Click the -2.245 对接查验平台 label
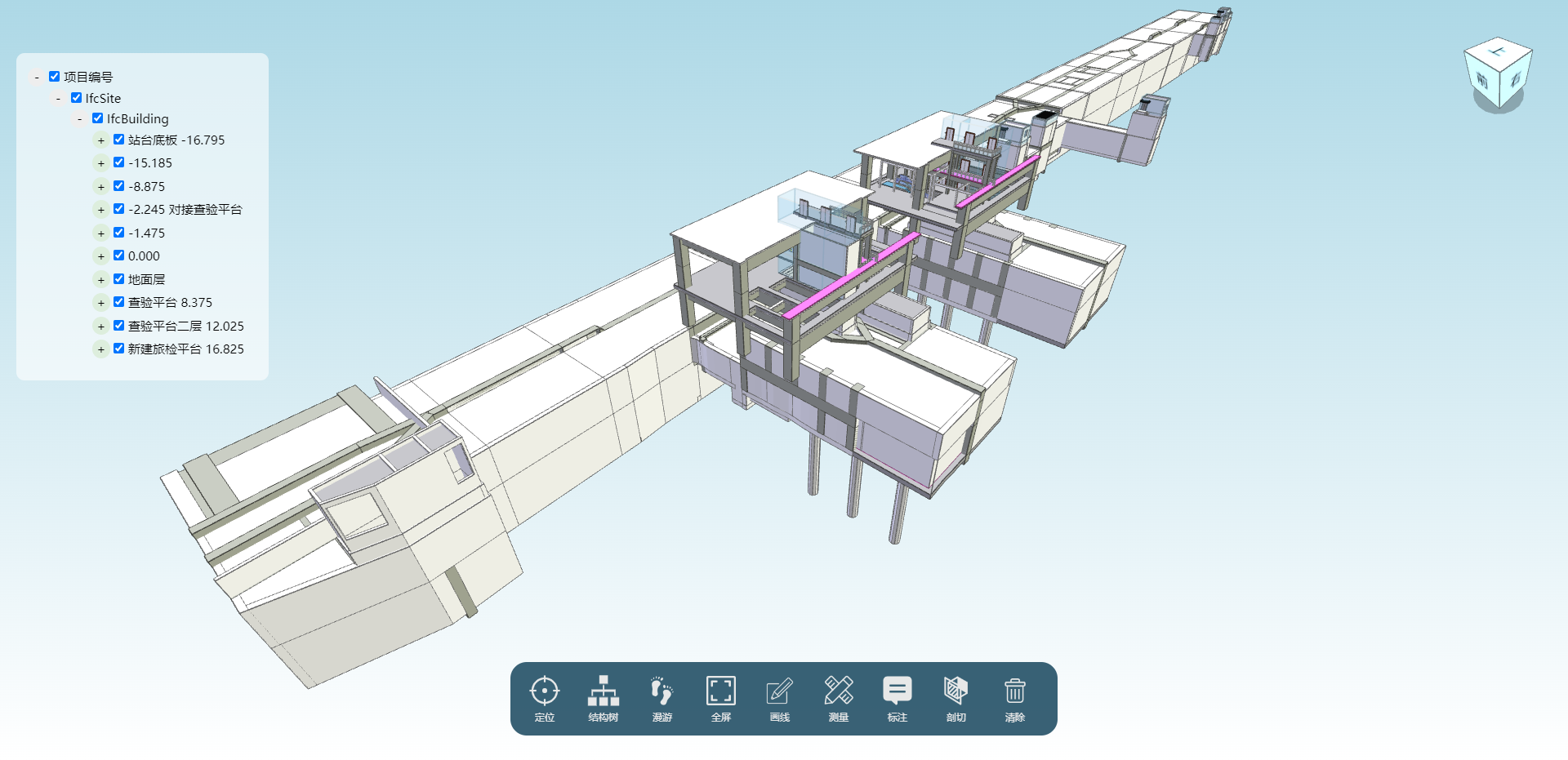Image resolution: width=1568 pixels, height=760 pixels. (185, 210)
